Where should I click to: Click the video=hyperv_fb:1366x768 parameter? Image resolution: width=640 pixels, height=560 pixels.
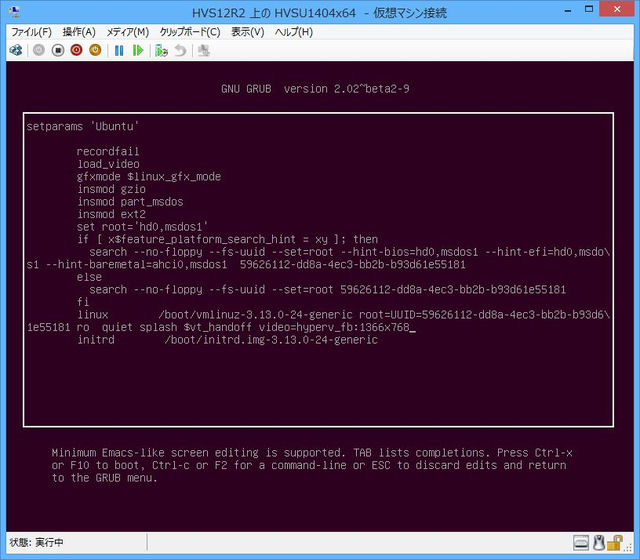click(334, 327)
